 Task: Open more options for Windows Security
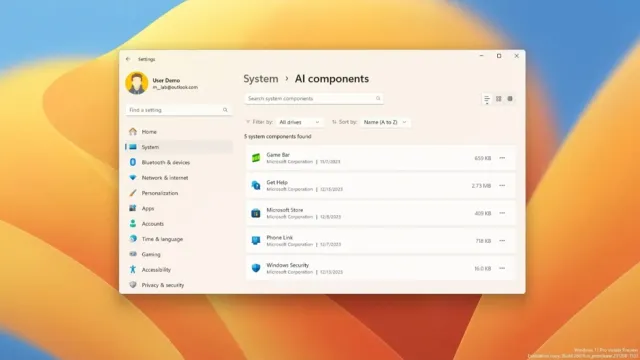click(502, 268)
